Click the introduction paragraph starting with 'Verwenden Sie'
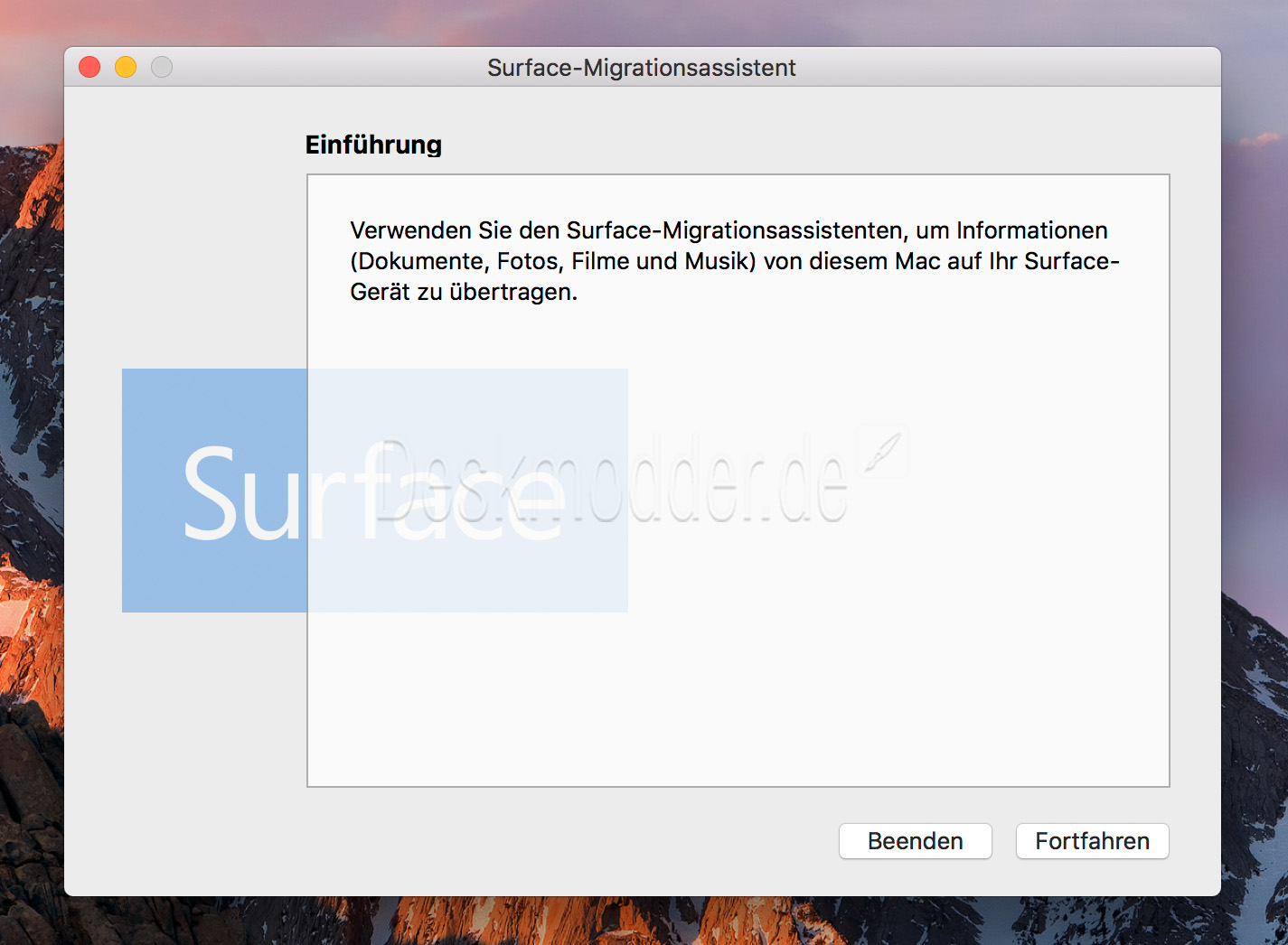The image size is (1288, 945). tap(734, 261)
